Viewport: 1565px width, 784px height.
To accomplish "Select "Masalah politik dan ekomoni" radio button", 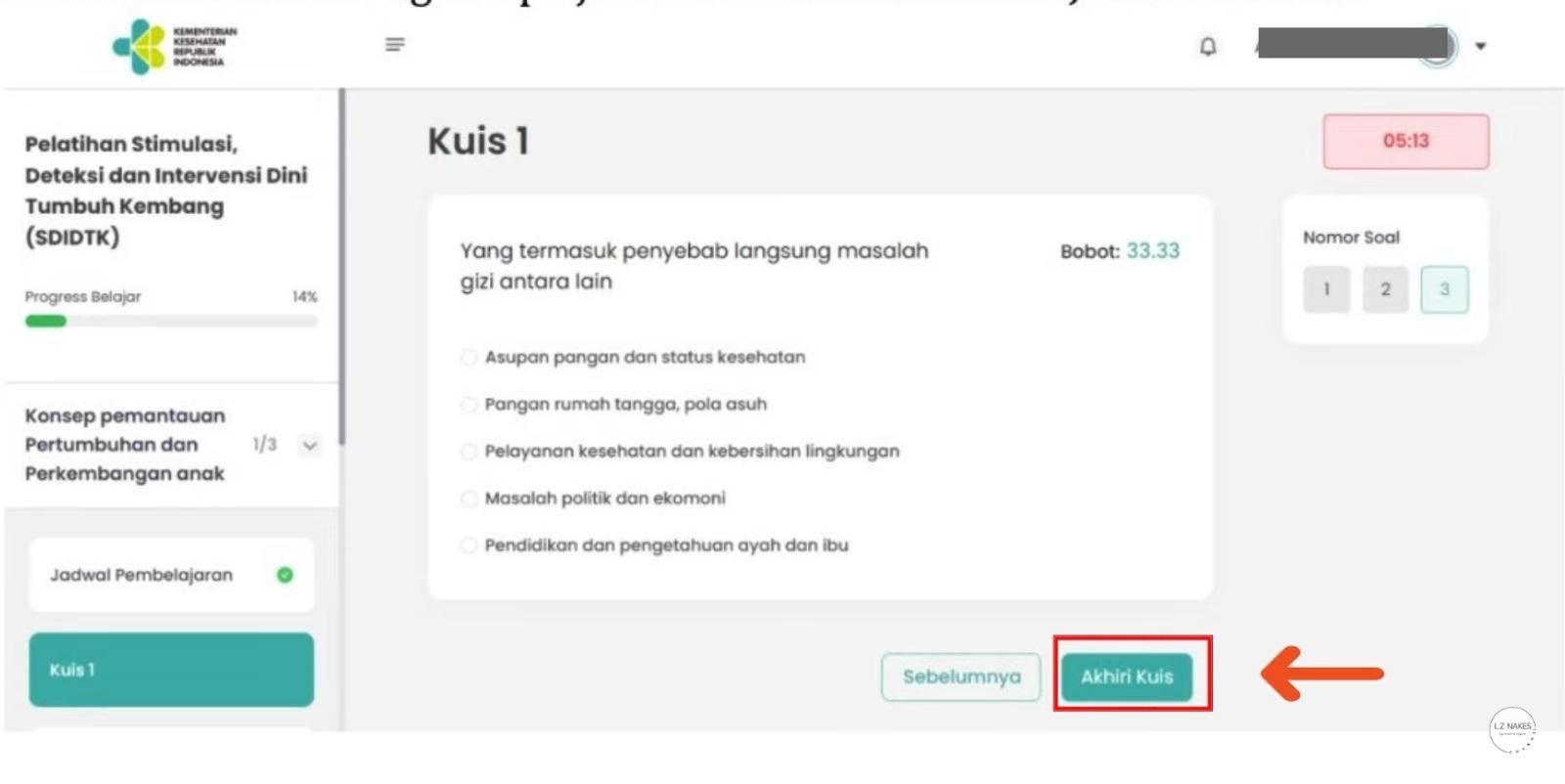I will tap(469, 499).
